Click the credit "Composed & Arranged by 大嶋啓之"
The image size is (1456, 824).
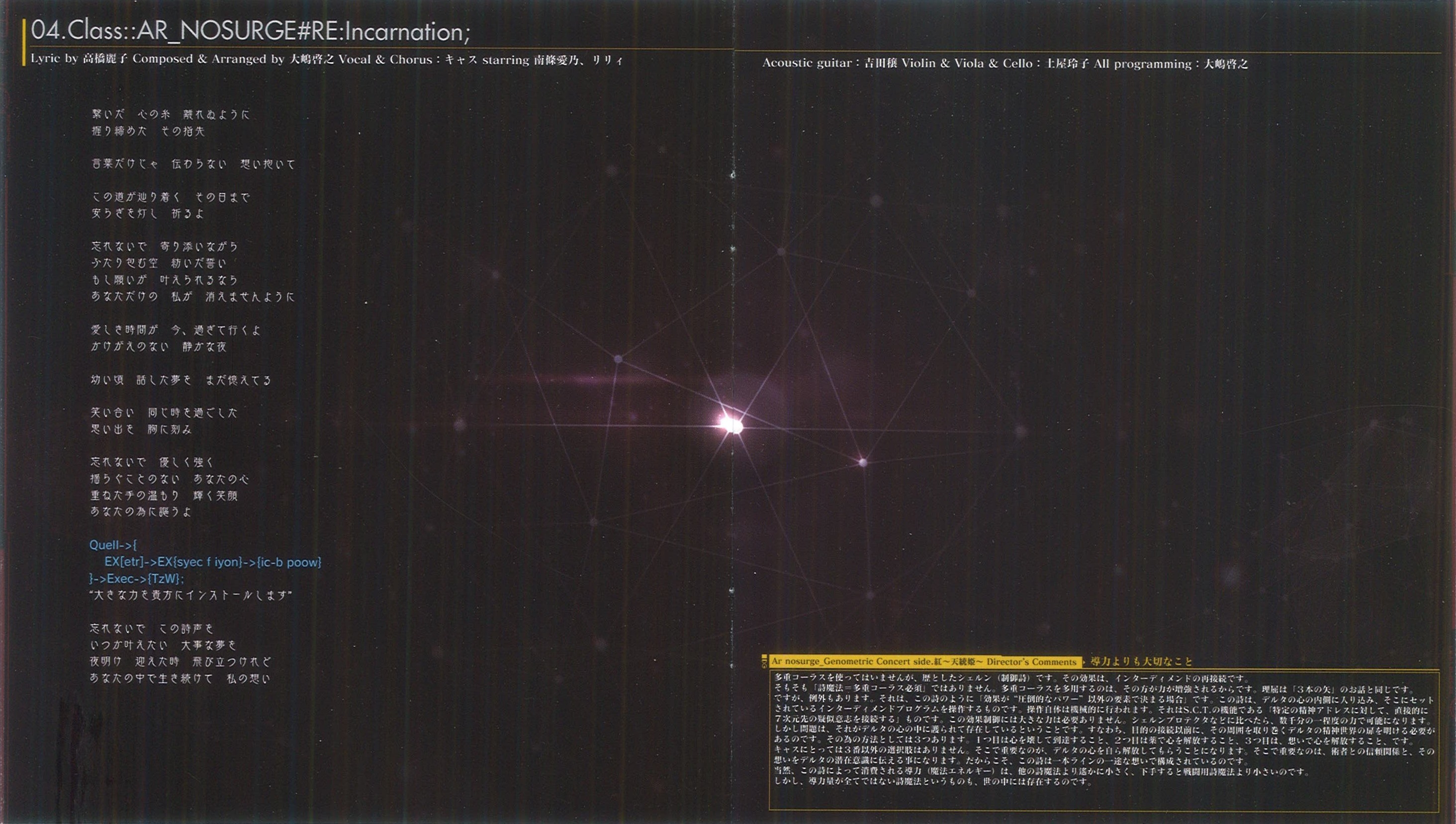pos(232,59)
